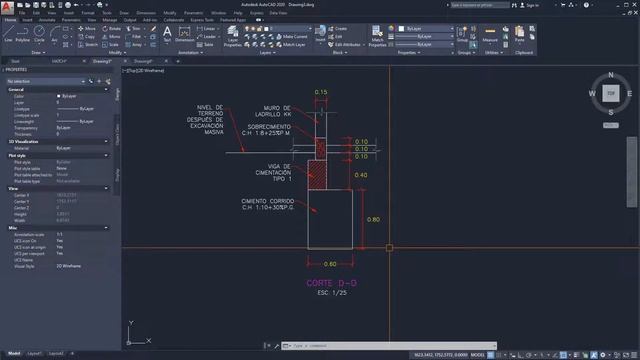Viewport: 640px width, 360px height.
Task: Click the Copy tool in Modify panel
Action: pos(87,37)
